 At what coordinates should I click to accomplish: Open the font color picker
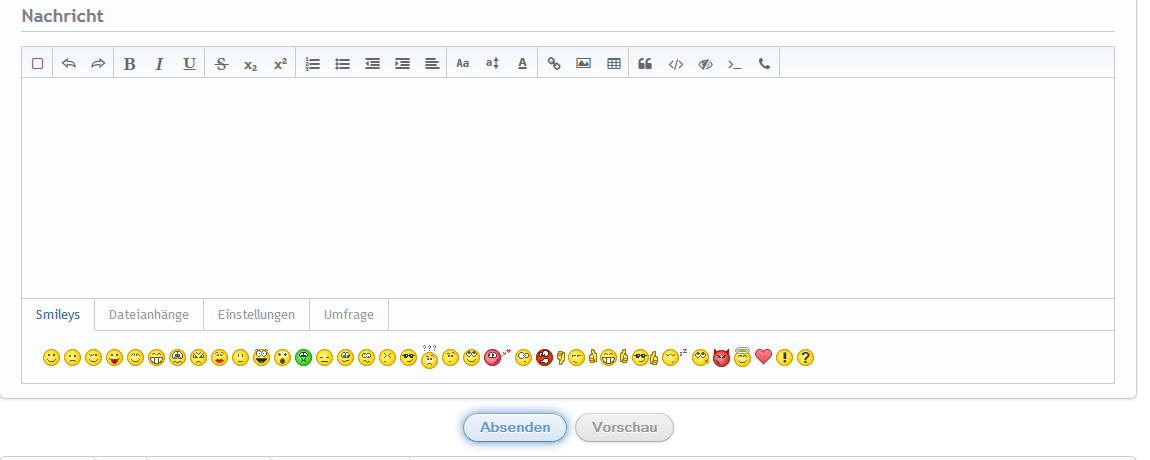click(522, 63)
